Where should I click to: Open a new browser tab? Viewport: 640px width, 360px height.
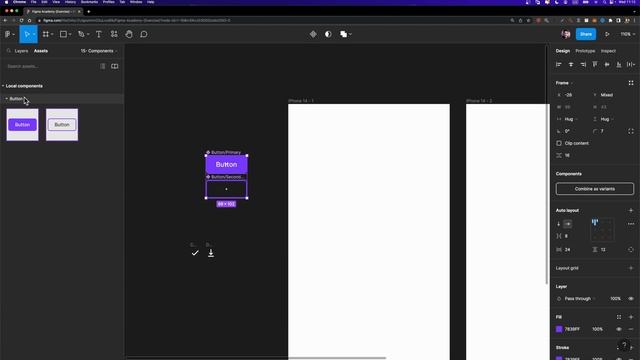pyautogui.click(x=89, y=11)
